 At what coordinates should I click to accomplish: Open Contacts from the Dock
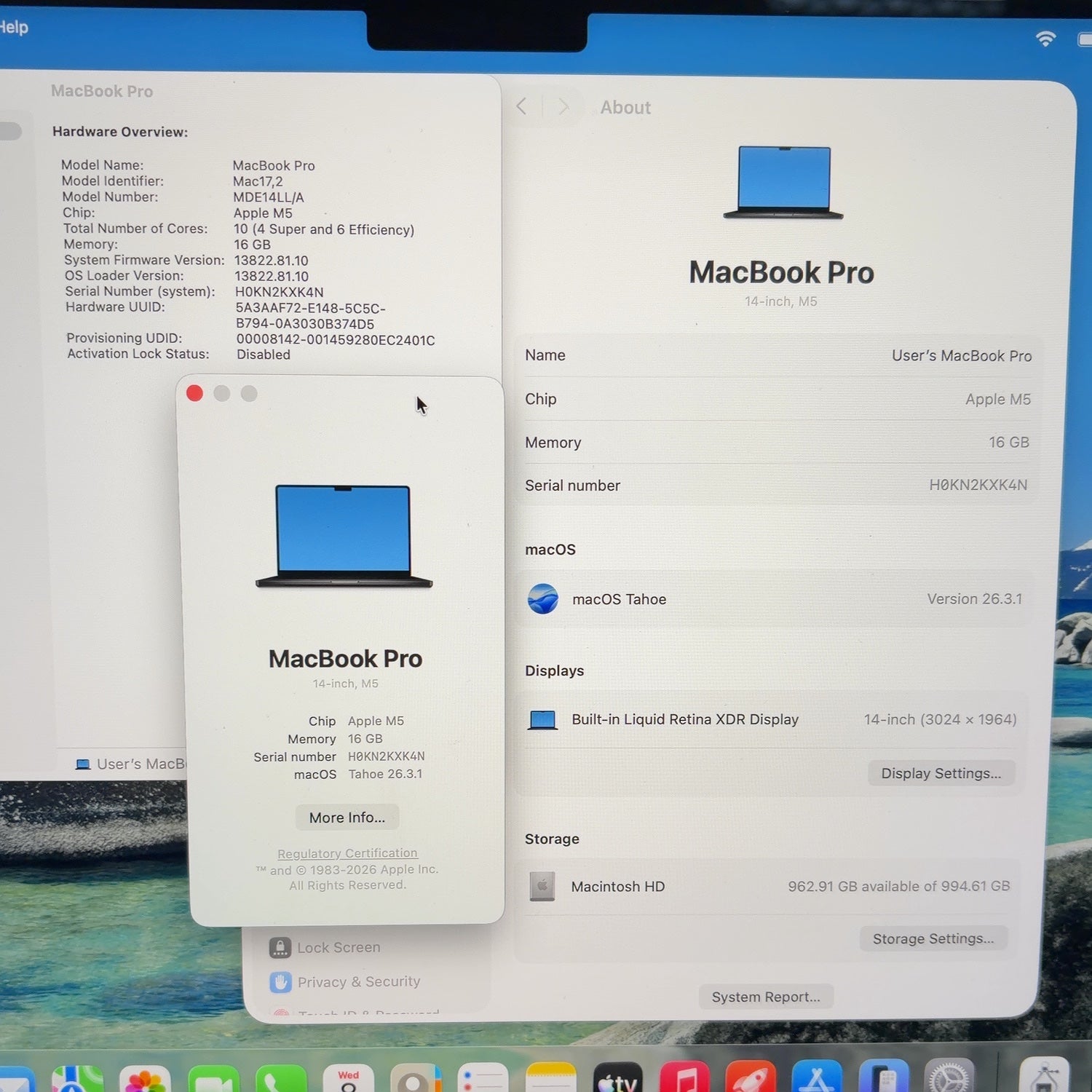(416, 1078)
